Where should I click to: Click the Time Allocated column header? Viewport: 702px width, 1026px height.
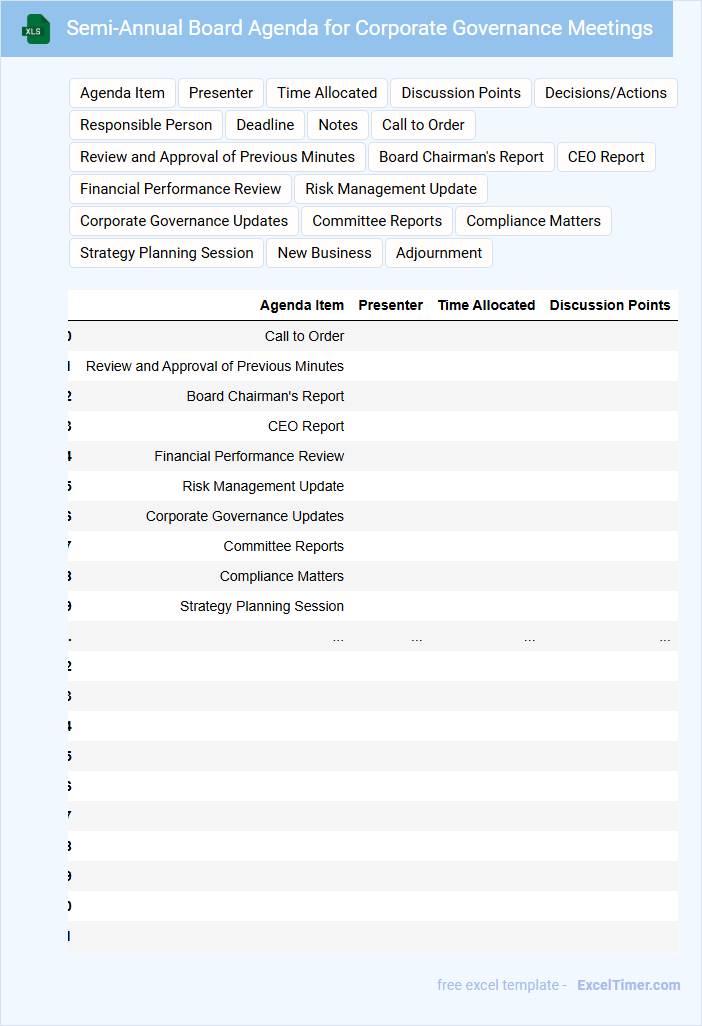486,305
